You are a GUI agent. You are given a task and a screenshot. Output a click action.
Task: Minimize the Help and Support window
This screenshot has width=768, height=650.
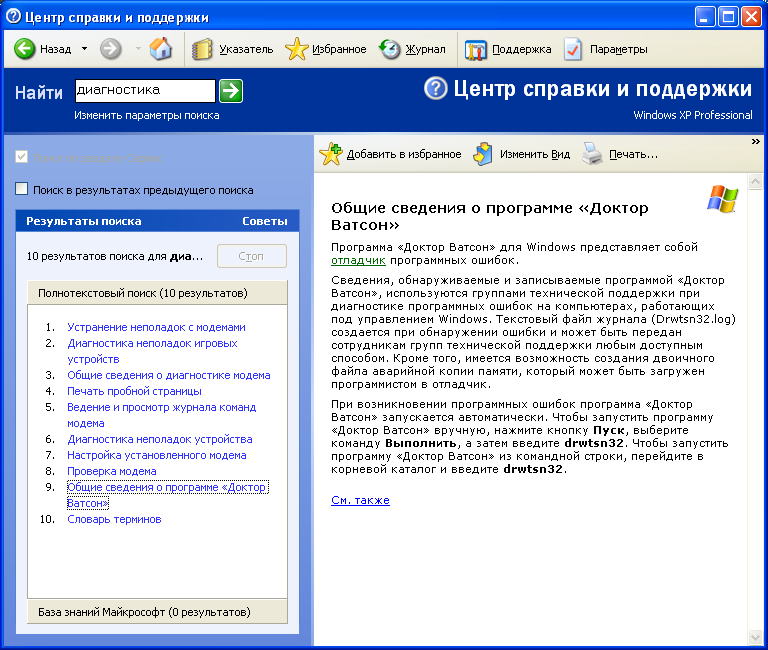[705, 17]
